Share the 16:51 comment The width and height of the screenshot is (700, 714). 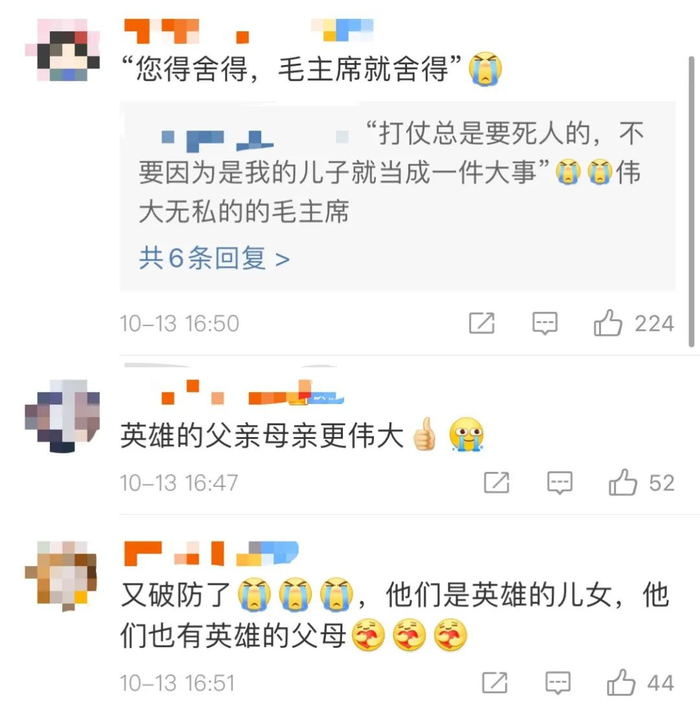point(495,682)
